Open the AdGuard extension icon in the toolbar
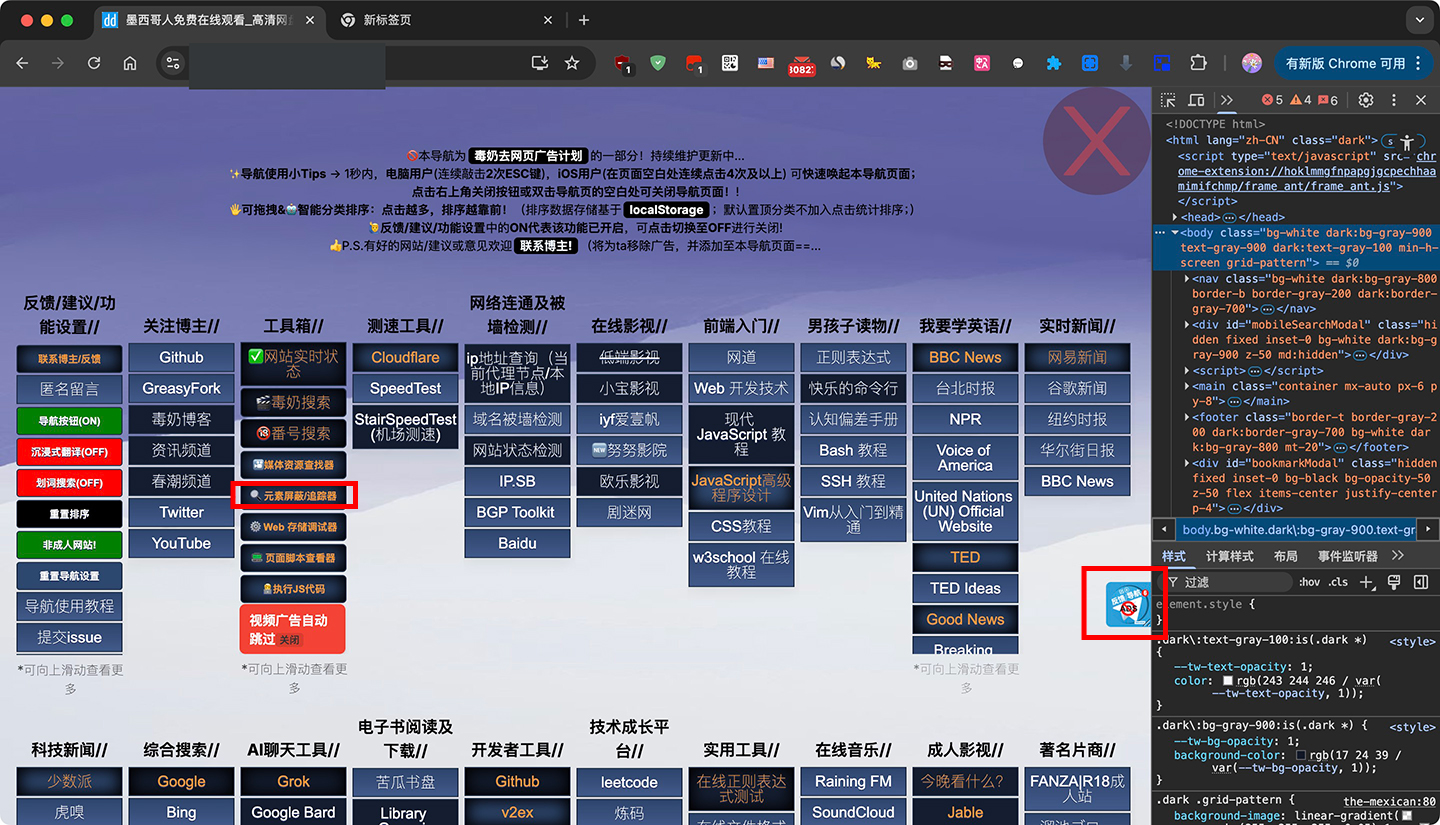The width and height of the screenshot is (1440, 825). [x=658, y=63]
